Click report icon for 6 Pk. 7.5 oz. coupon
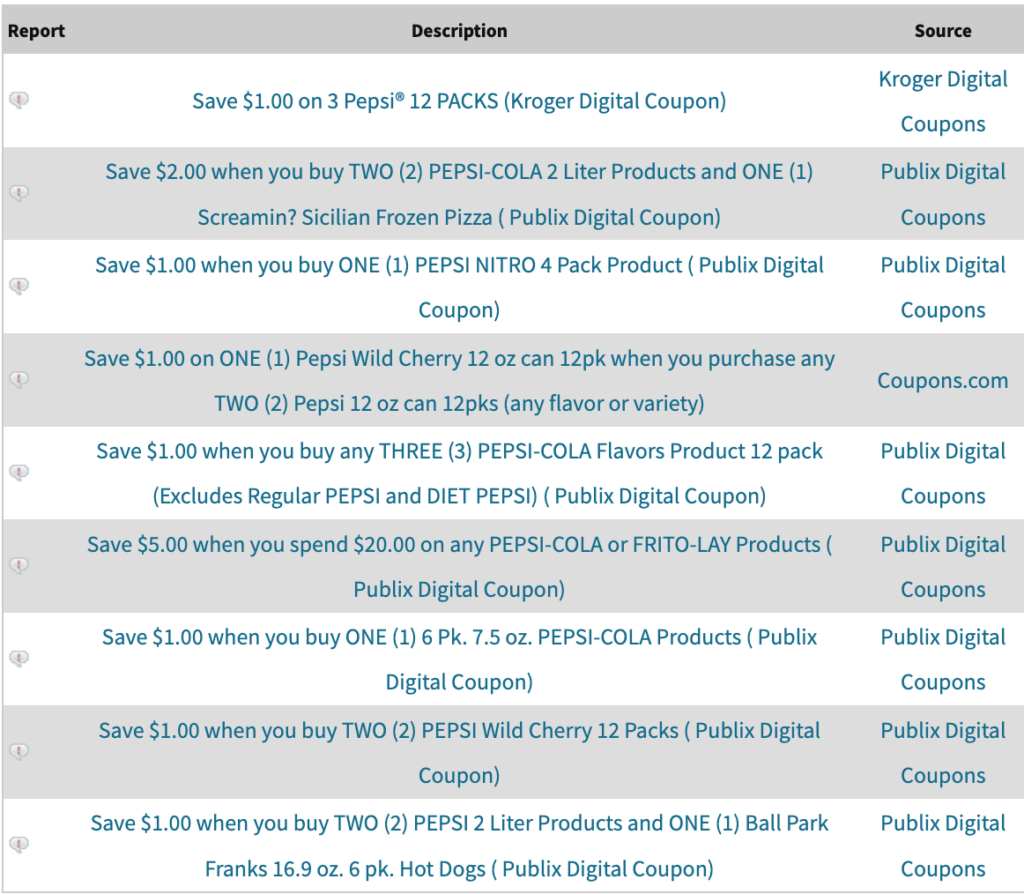Image resolution: width=1024 pixels, height=894 pixels. click(x=19, y=658)
